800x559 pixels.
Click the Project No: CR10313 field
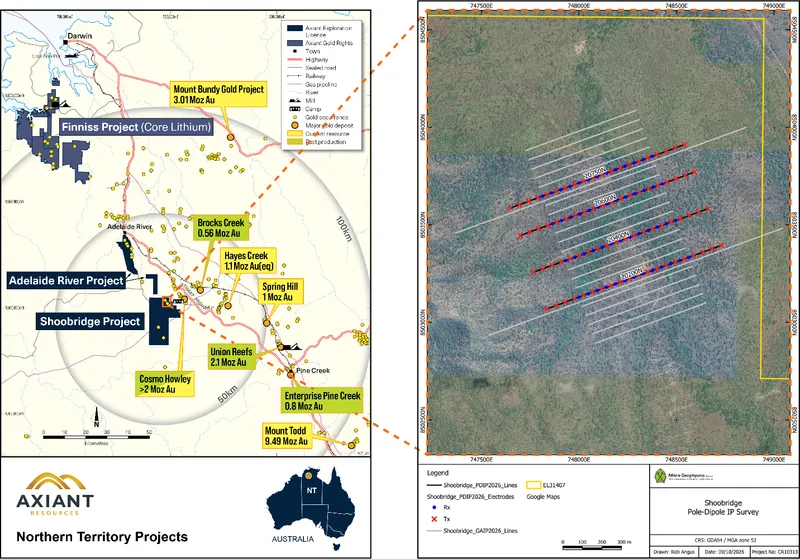click(774, 552)
